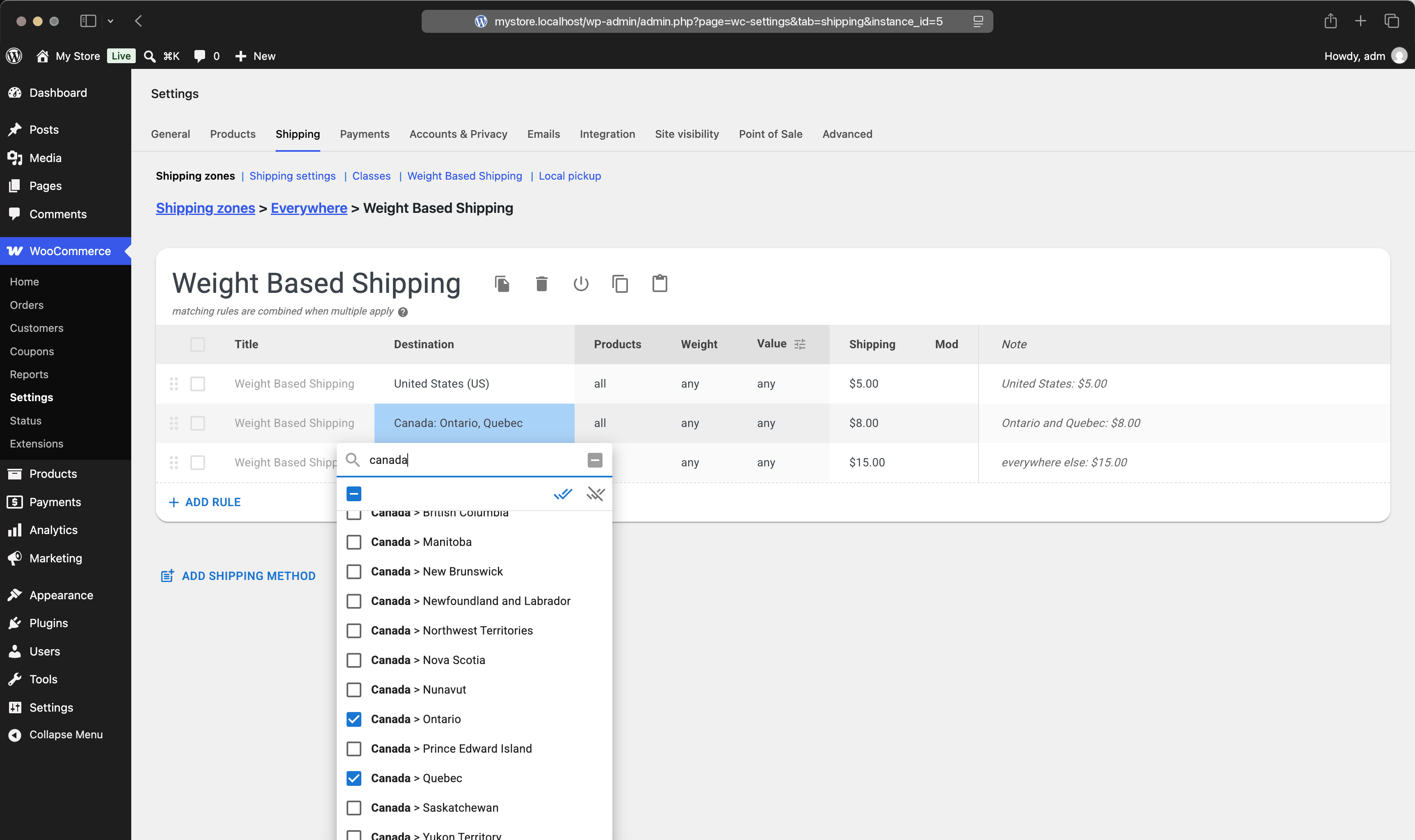The width and height of the screenshot is (1415, 840).
Task: Toggle the browser sidebar icon
Action: coord(88,21)
